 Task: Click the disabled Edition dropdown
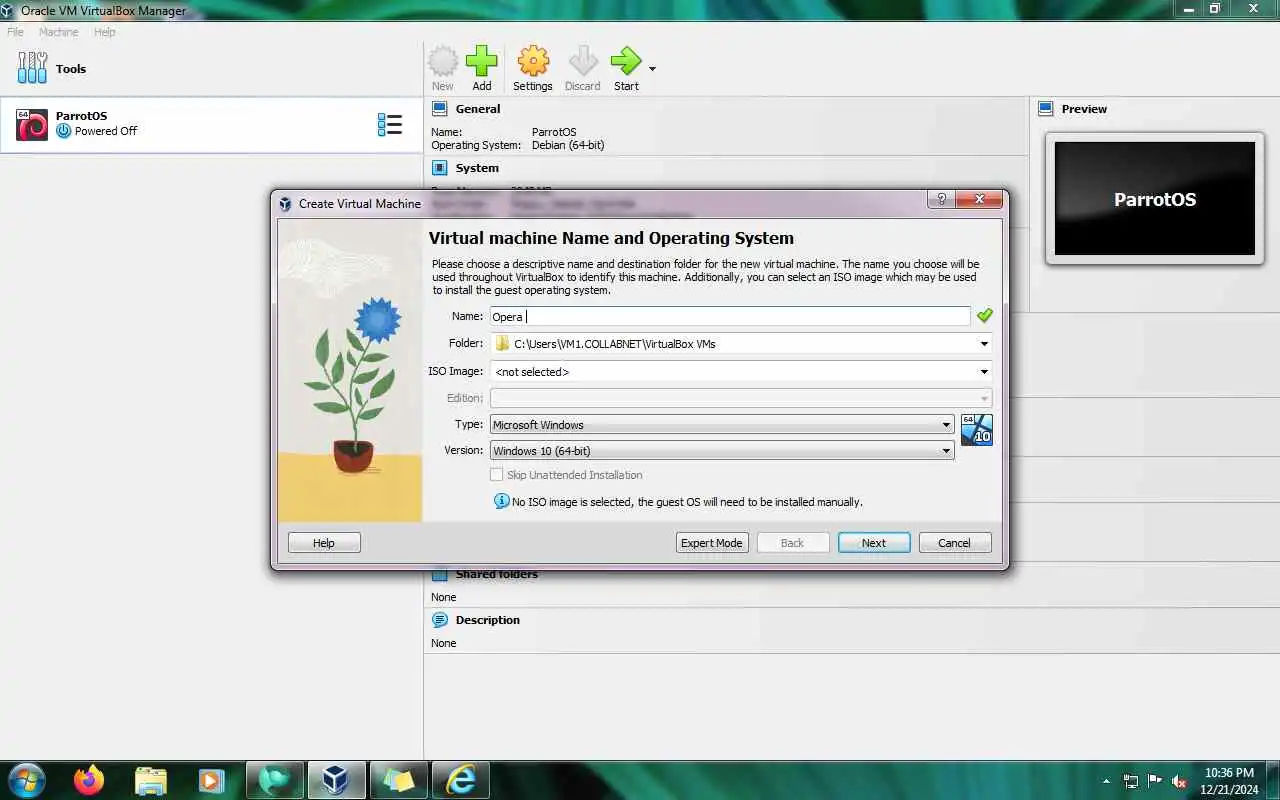[x=741, y=398]
